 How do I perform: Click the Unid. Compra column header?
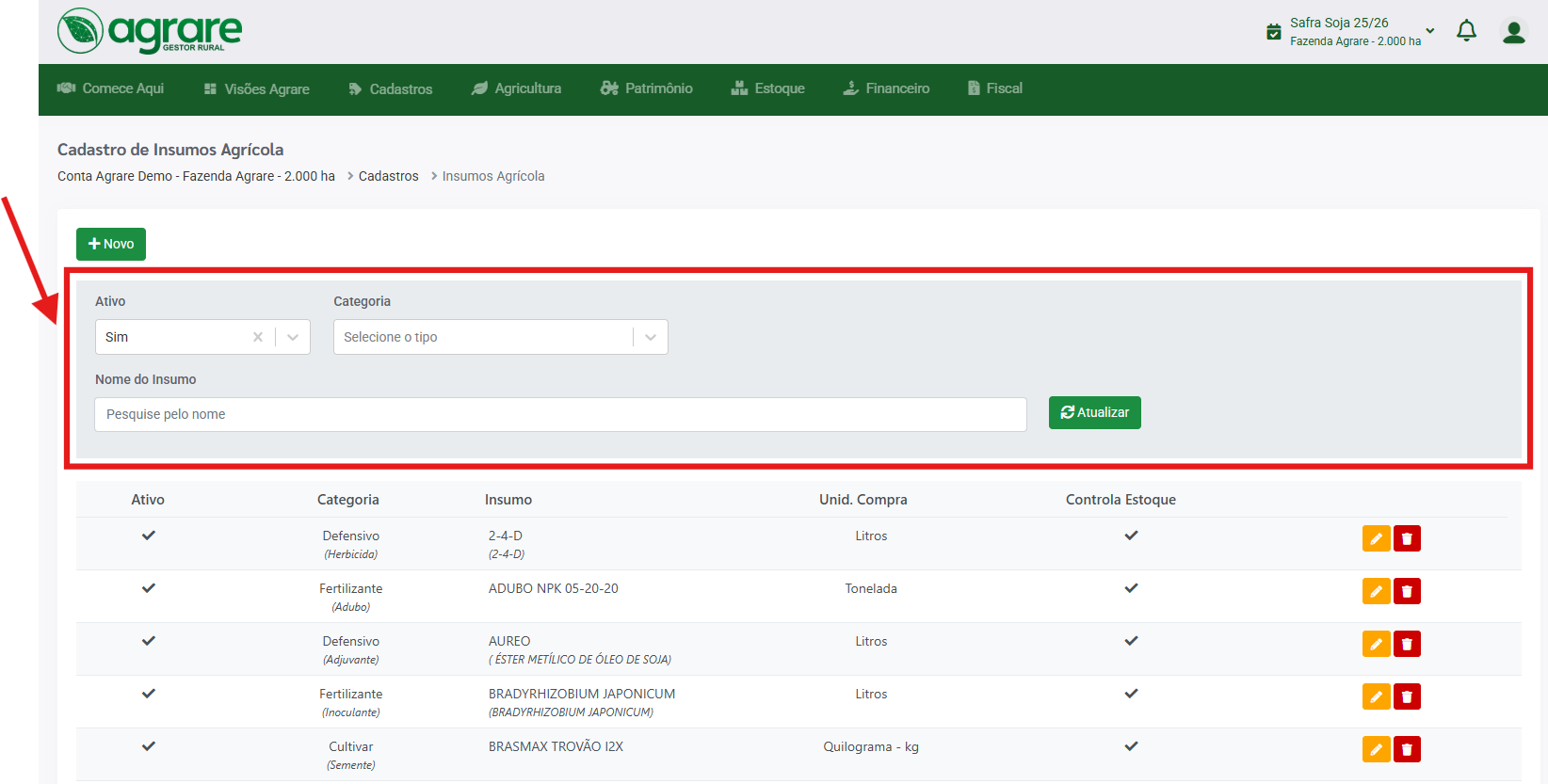click(x=863, y=500)
